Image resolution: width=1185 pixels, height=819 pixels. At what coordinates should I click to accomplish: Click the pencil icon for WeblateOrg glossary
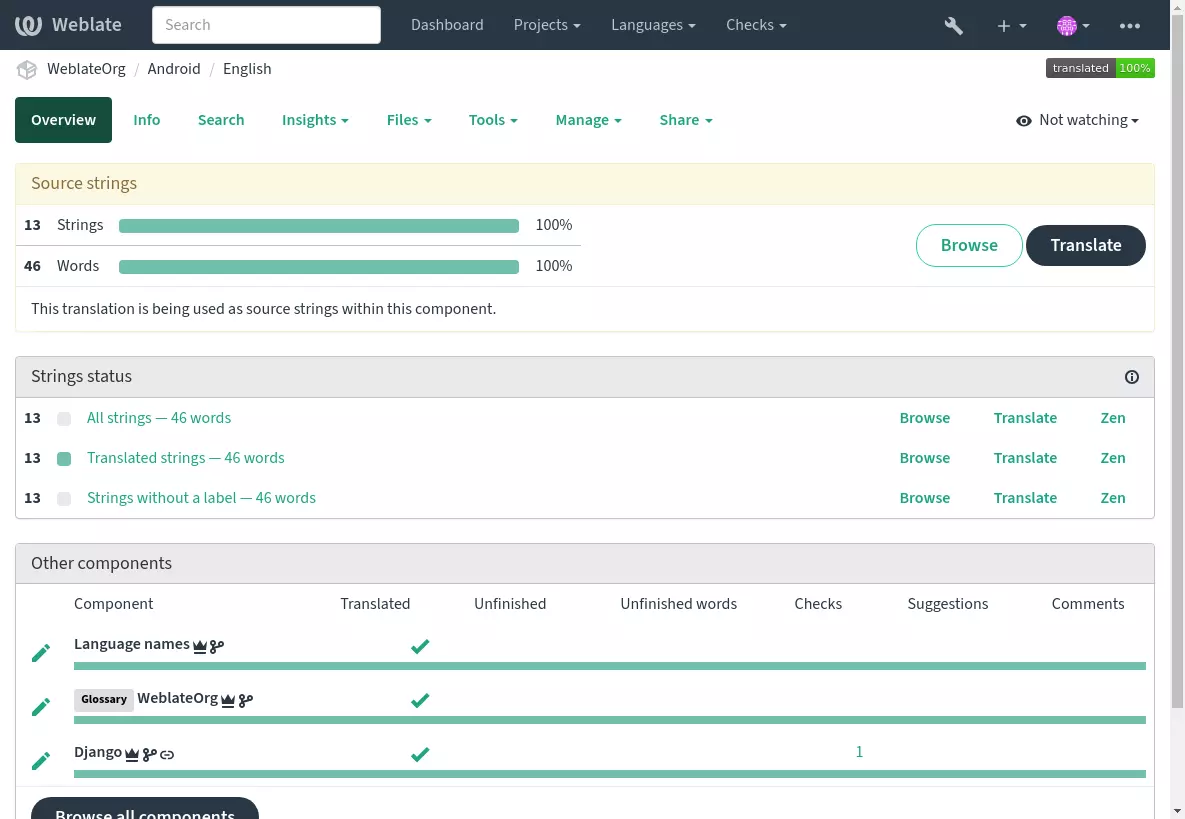pyautogui.click(x=41, y=707)
